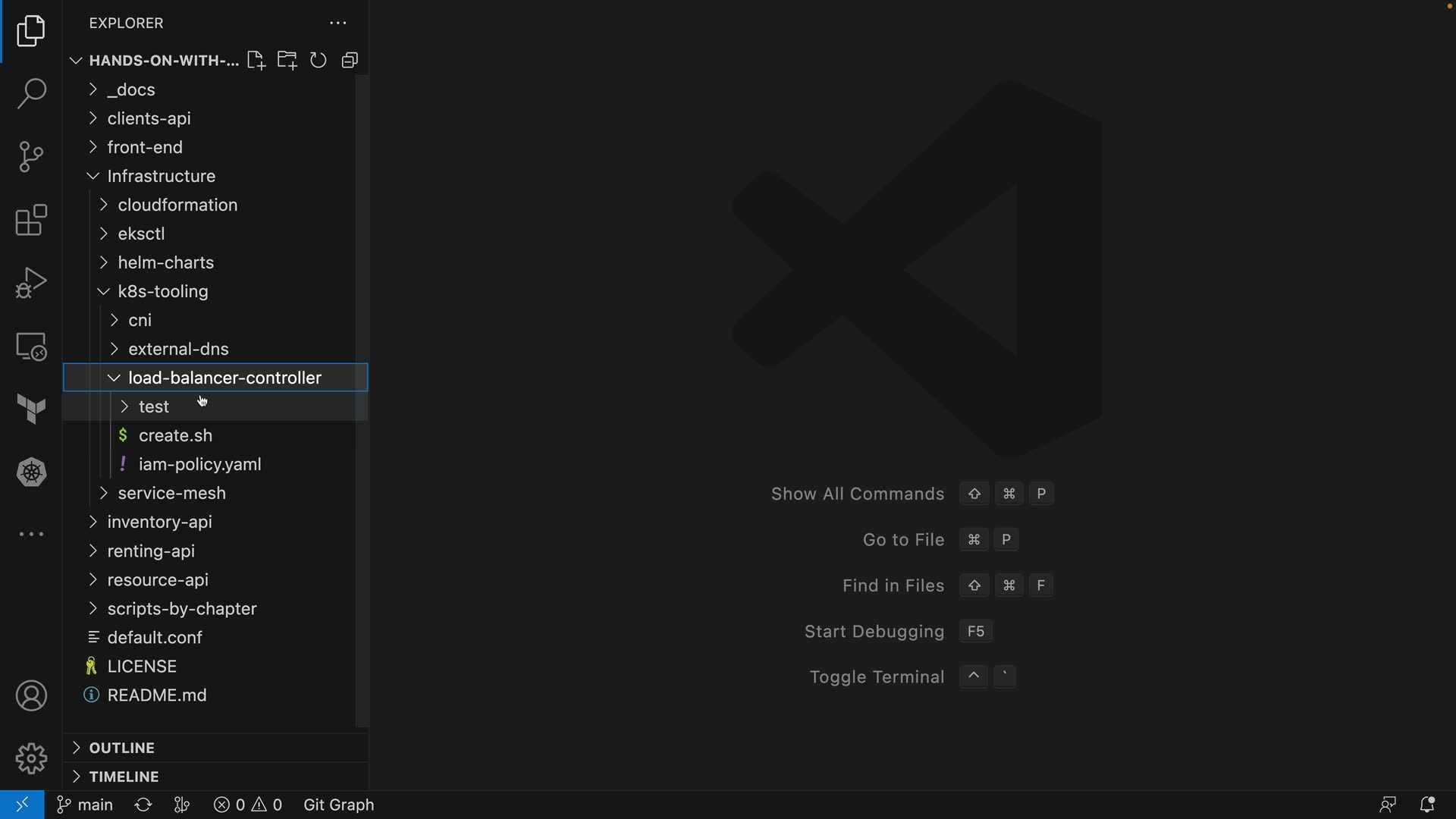Open the Terraform extension view
This screenshot has height=819, width=1456.
31,409
